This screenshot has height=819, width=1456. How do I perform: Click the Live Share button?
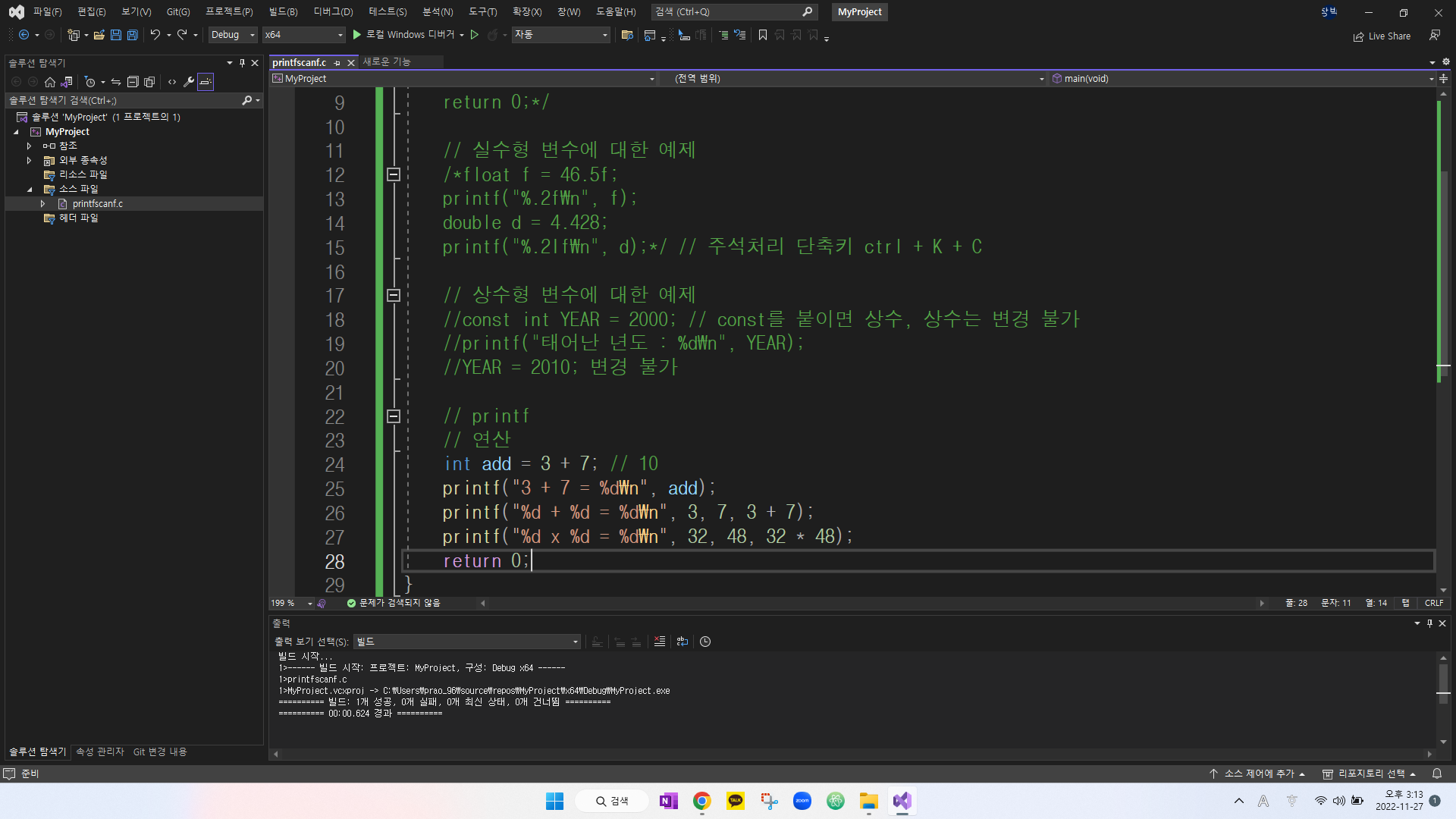pos(1382,36)
